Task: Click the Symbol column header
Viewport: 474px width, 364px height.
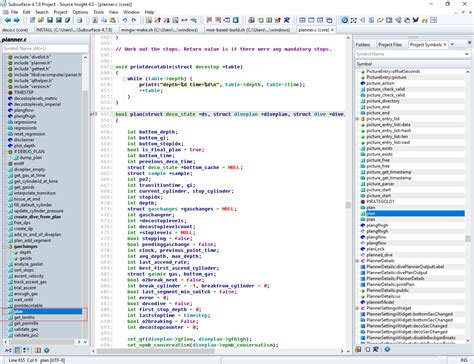Action: (x=412, y=64)
